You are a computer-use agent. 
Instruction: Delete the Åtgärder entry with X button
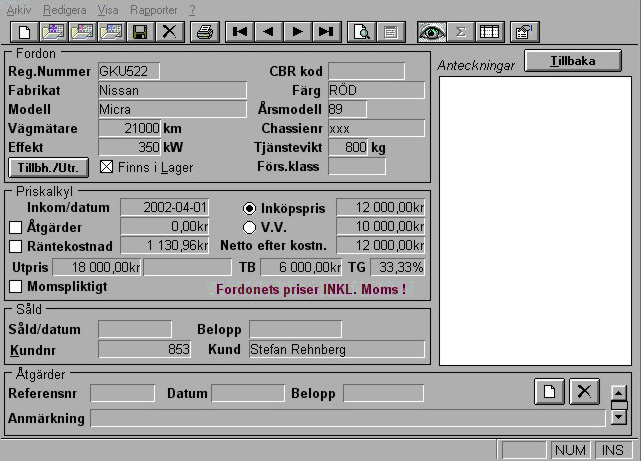click(x=583, y=392)
